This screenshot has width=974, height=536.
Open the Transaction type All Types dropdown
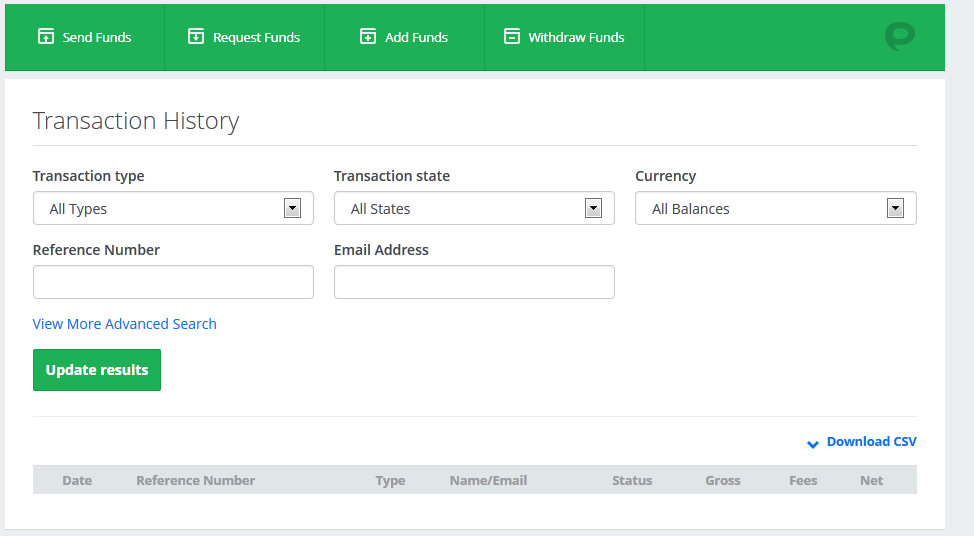pyautogui.click(x=173, y=208)
